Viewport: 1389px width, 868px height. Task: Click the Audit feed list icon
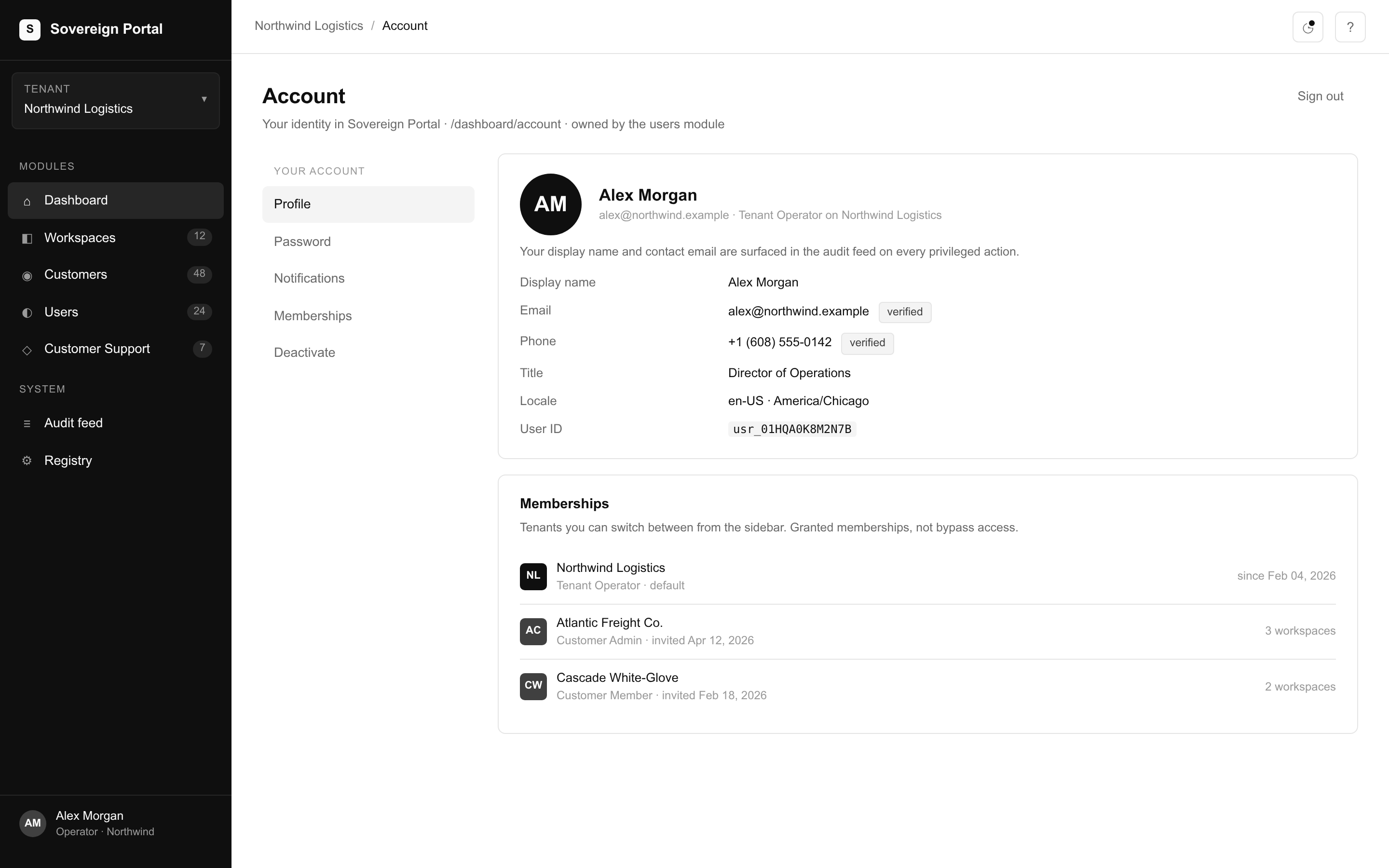coord(27,424)
